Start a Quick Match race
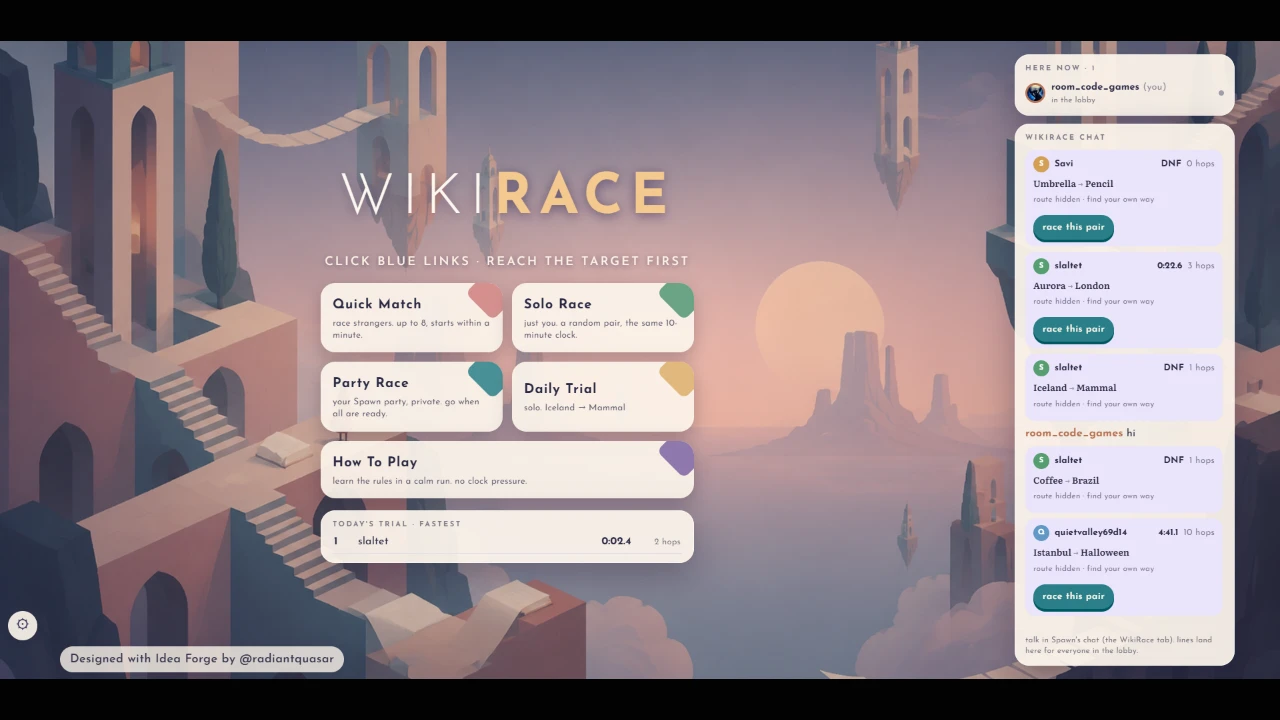Screen dimensions: 1280x720 411,317
